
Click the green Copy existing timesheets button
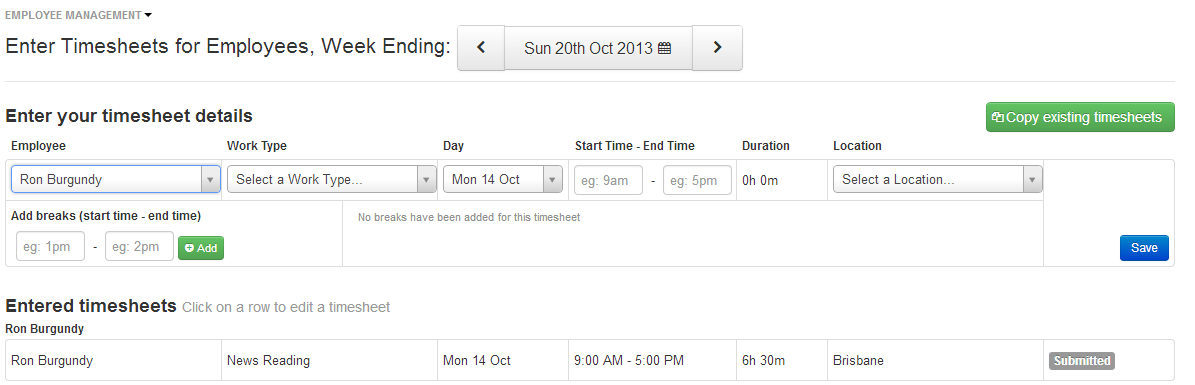click(x=1080, y=117)
